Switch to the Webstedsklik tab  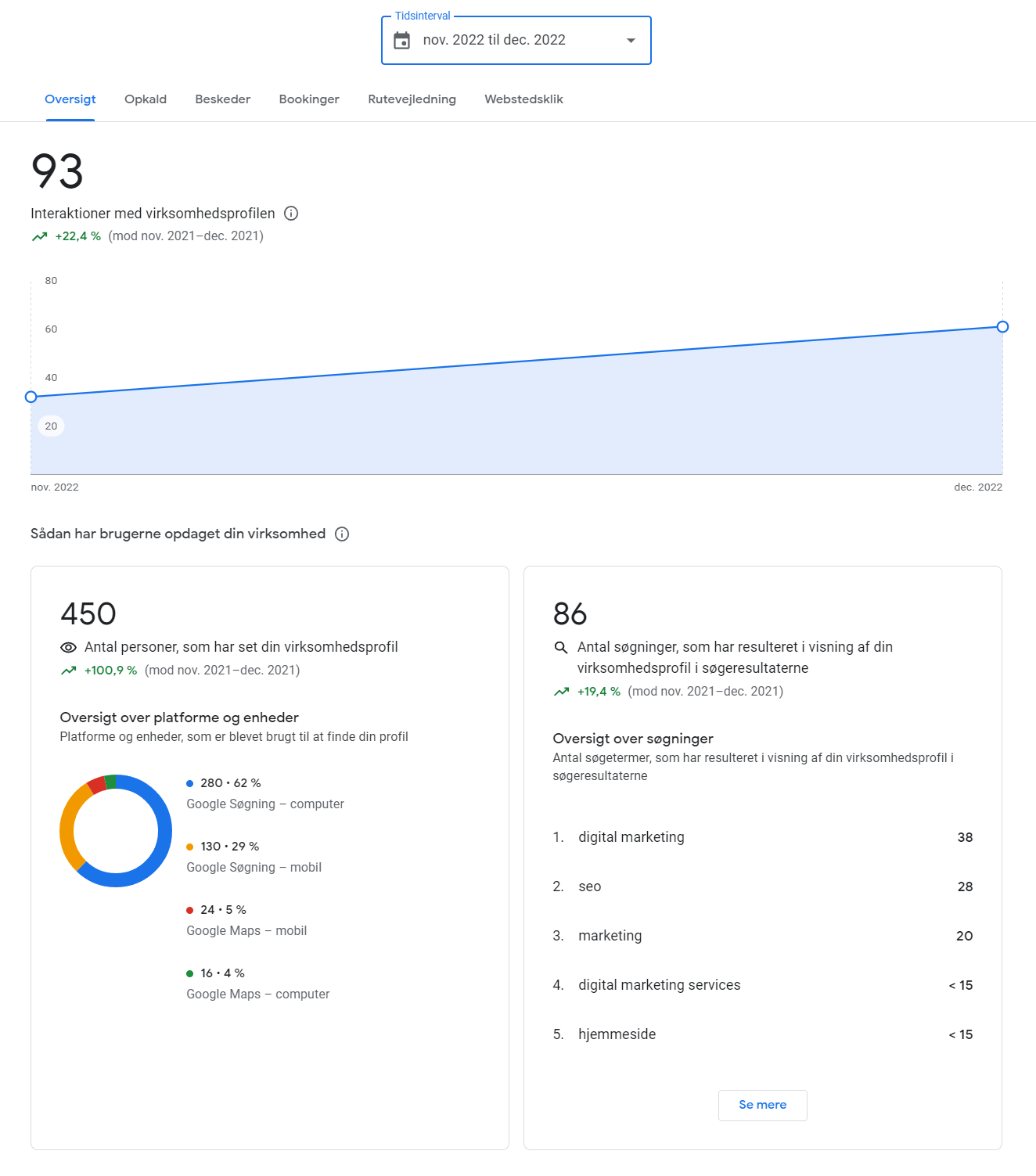click(523, 99)
